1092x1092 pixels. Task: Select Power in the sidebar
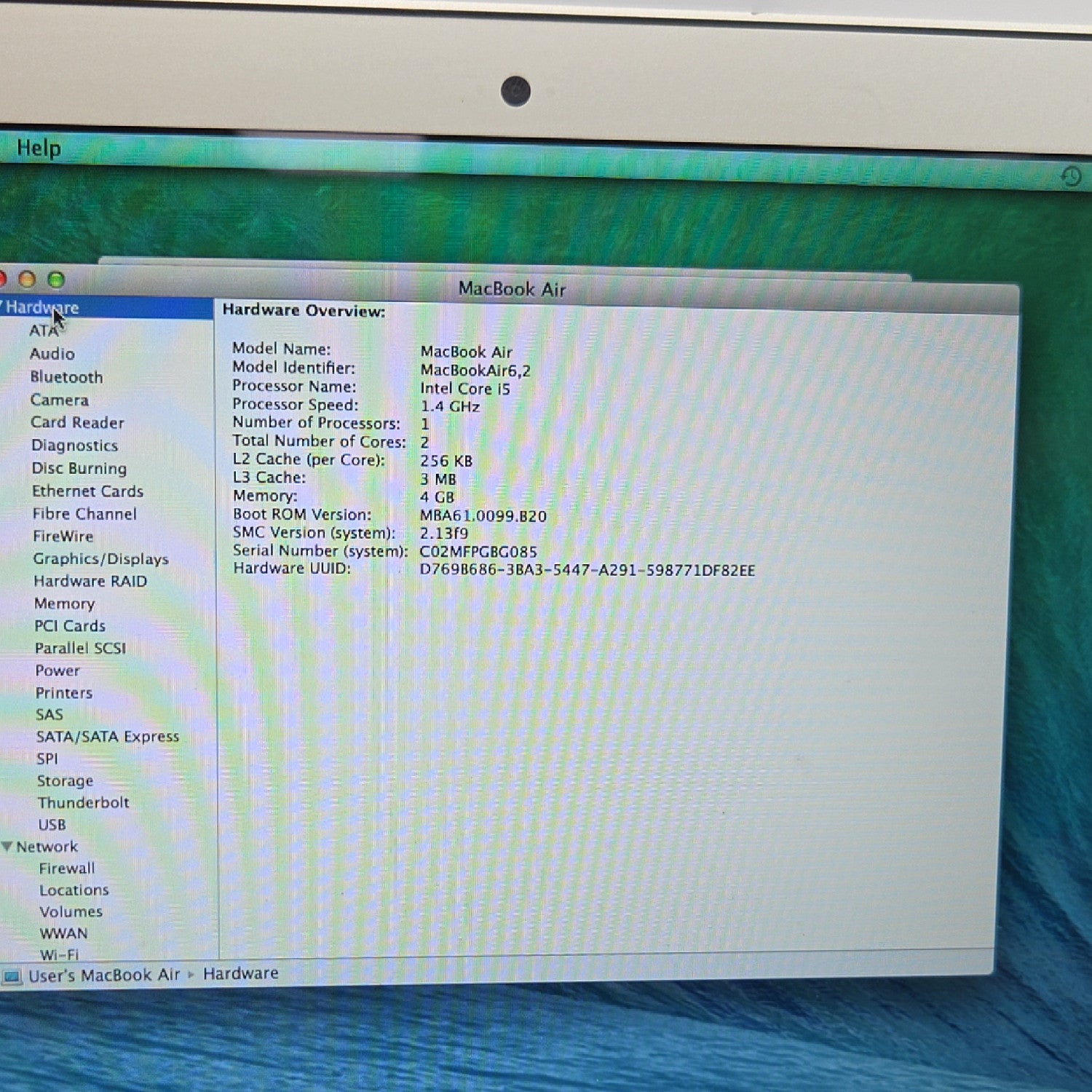coord(58,670)
